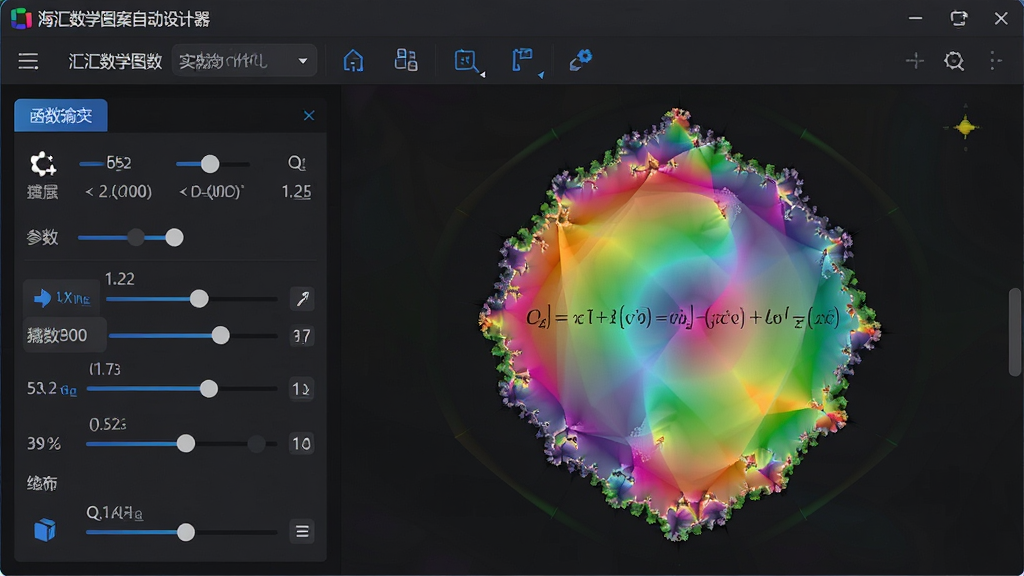Click the bottom slider handle beside the cube
Screen dimensions: 1024x576
click(x=186, y=532)
